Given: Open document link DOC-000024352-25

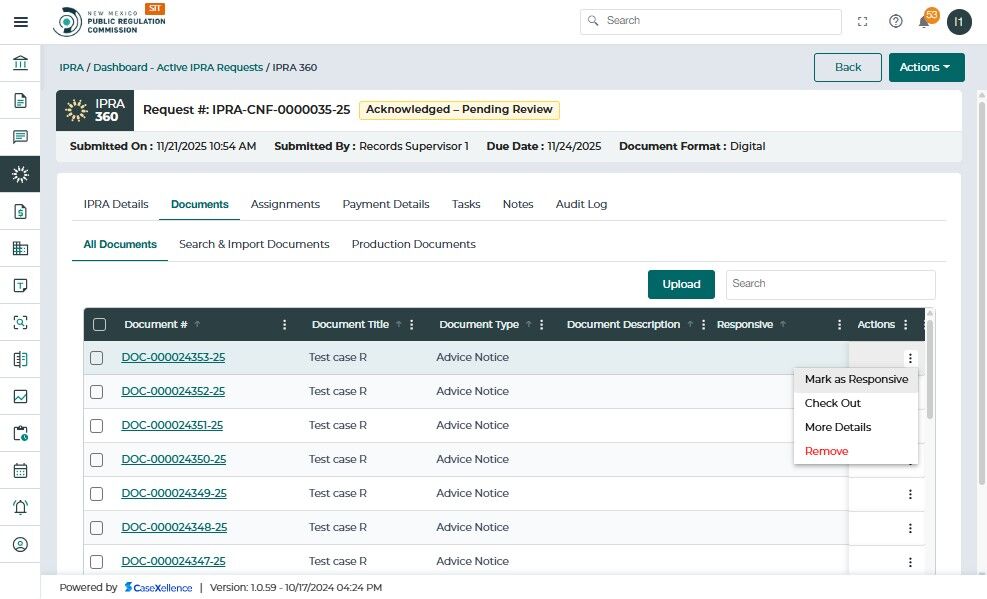Looking at the screenshot, I should (x=173, y=392).
